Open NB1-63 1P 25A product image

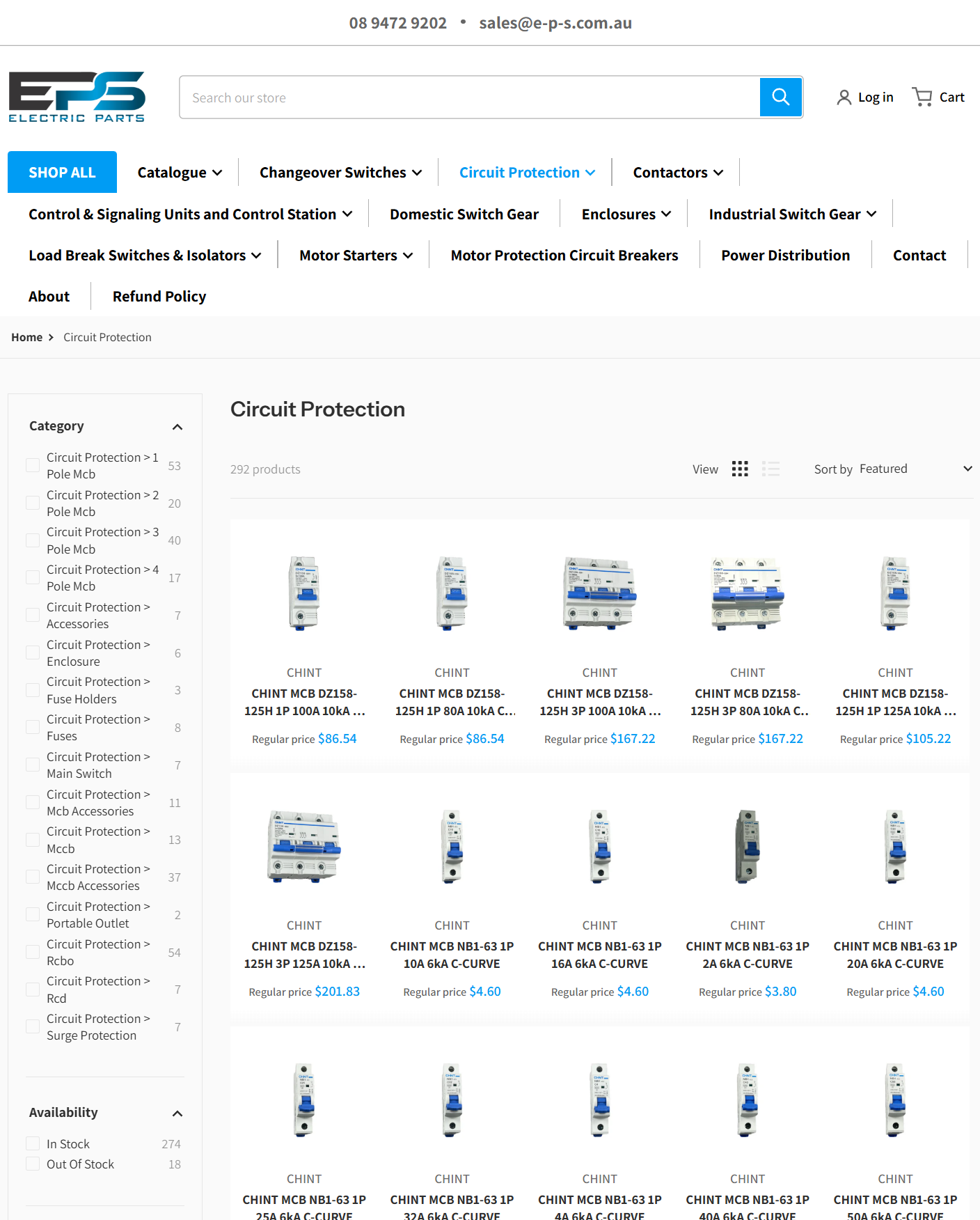[x=304, y=1100]
